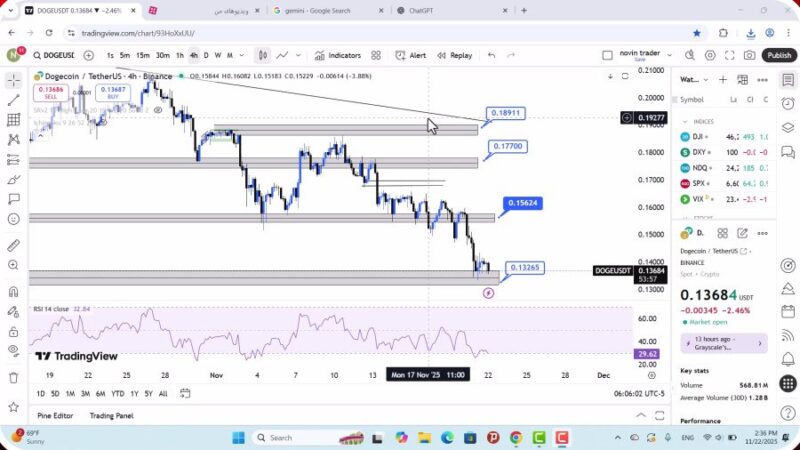
Task: Click the Publish button
Action: (779, 56)
